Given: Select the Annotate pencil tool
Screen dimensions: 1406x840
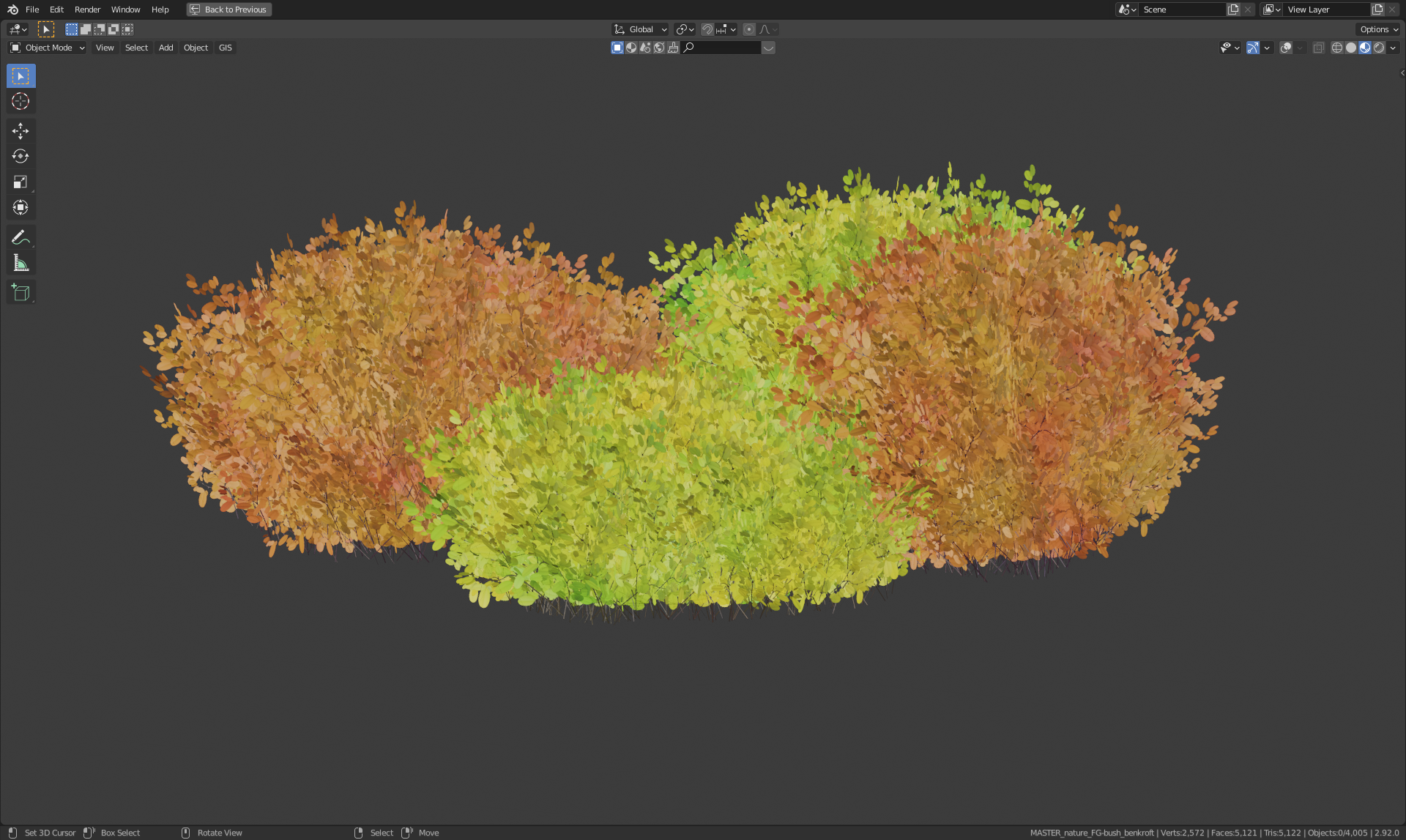Looking at the screenshot, I should click(21, 237).
